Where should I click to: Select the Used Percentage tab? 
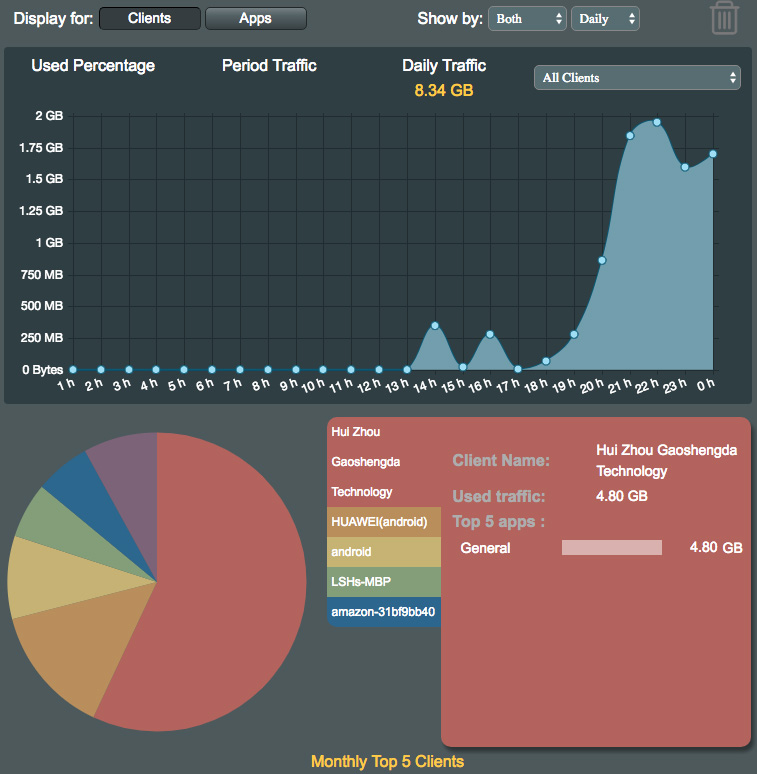point(93,66)
